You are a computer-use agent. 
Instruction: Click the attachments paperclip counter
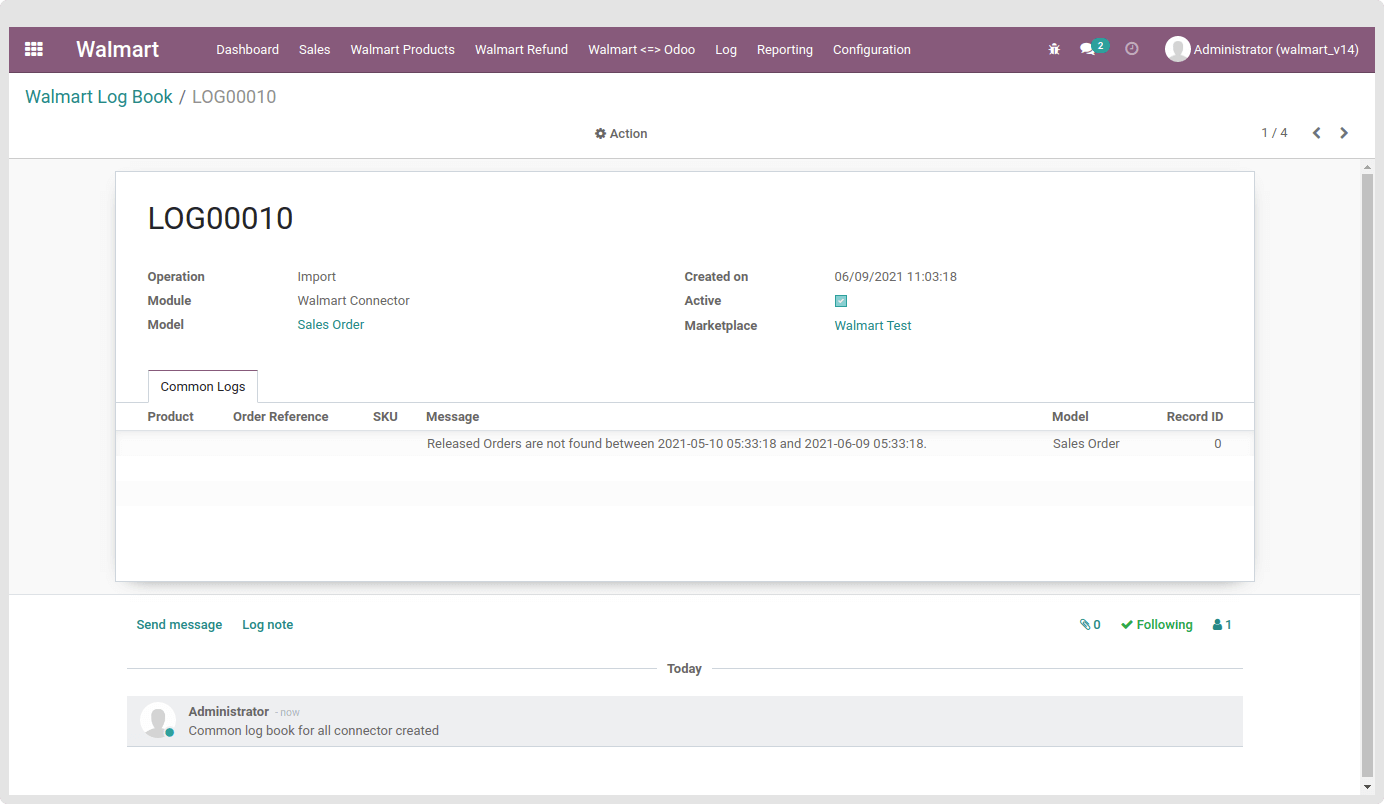pyautogui.click(x=1090, y=625)
